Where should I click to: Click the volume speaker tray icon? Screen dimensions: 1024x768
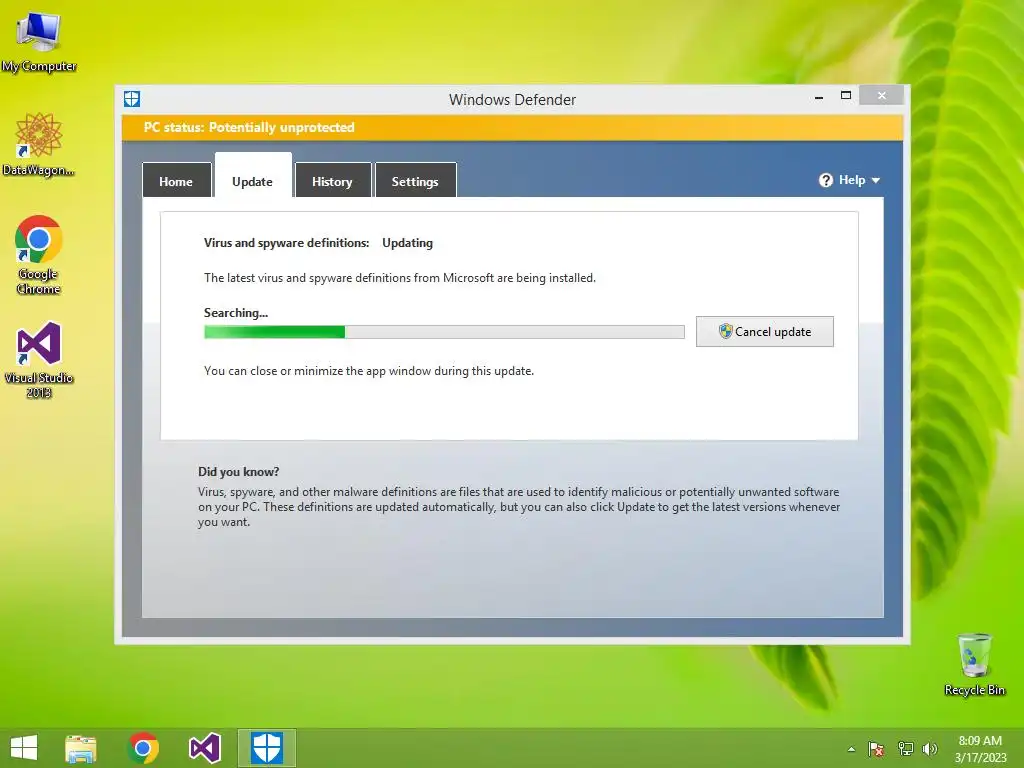tap(930, 749)
